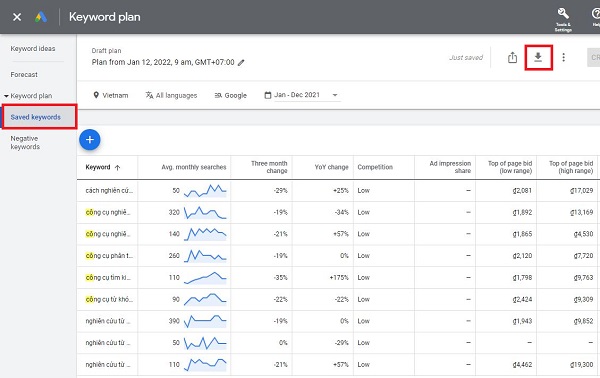Close the Keyword plan page with X
Image resolution: width=600 pixels, height=378 pixels.
(x=17, y=17)
